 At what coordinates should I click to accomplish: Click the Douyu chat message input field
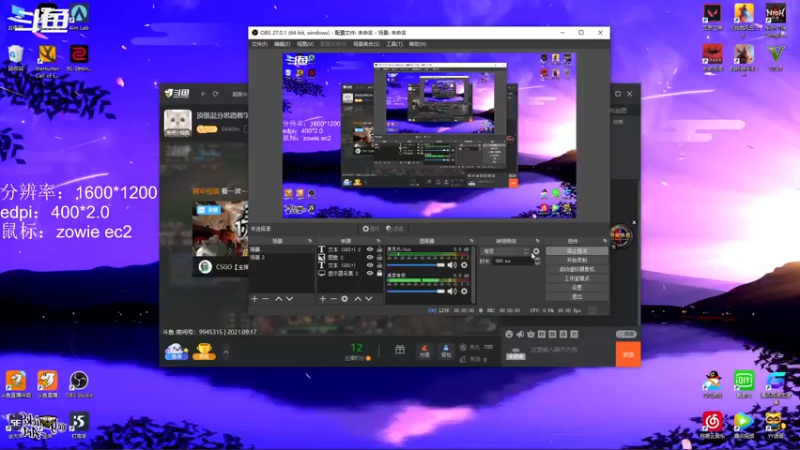click(x=570, y=350)
